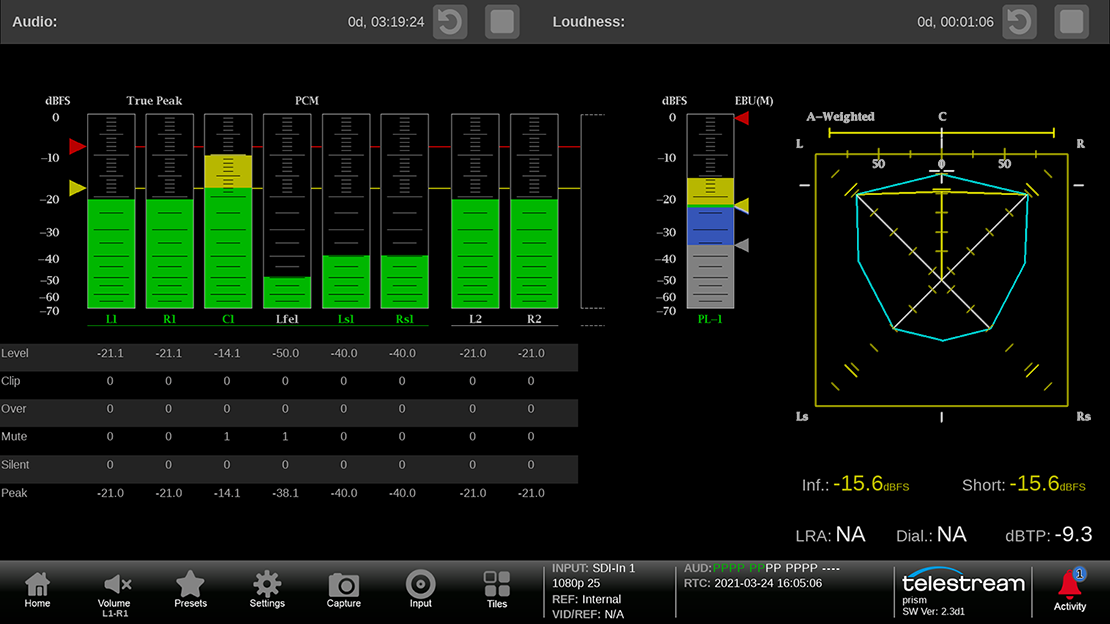Stop the Audio session
This screenshot has width=1110, height=624.
tap(502, 22)
